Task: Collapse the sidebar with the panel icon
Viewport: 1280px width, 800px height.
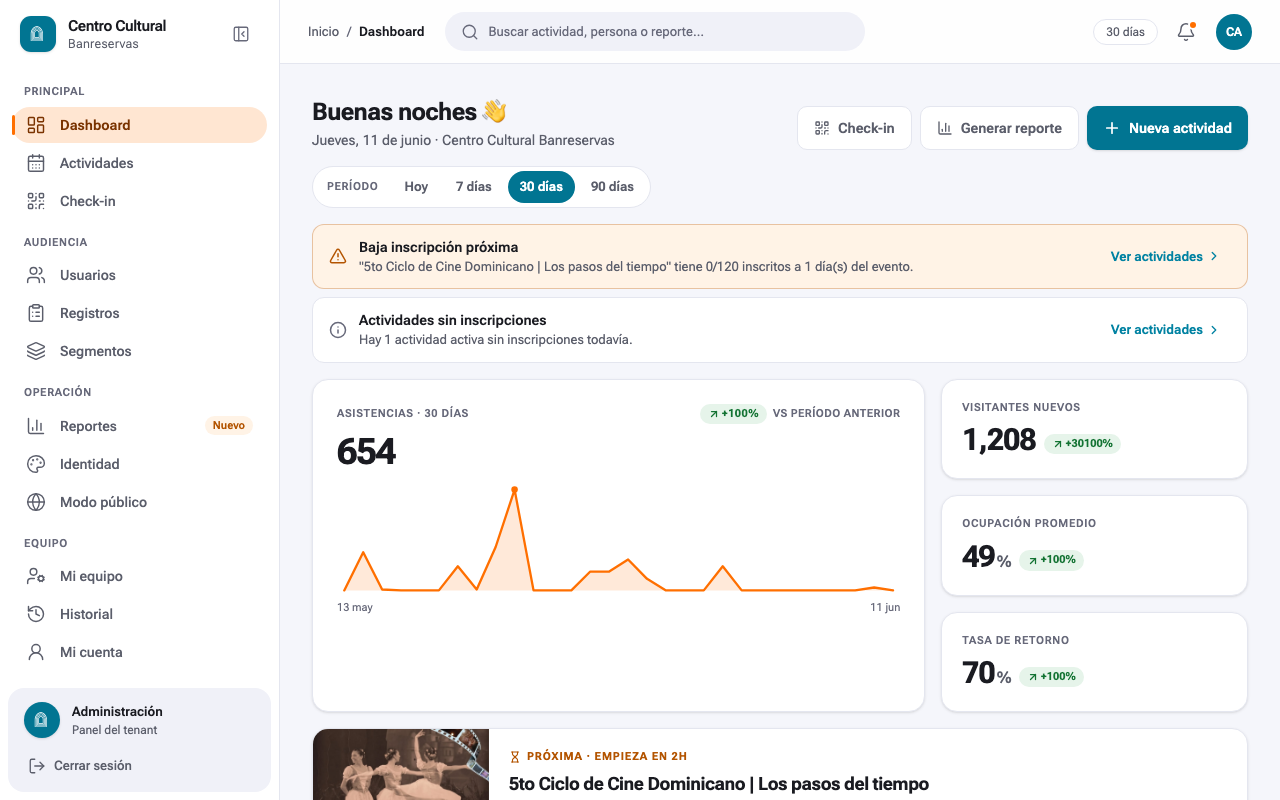Action: coord(241,34)
